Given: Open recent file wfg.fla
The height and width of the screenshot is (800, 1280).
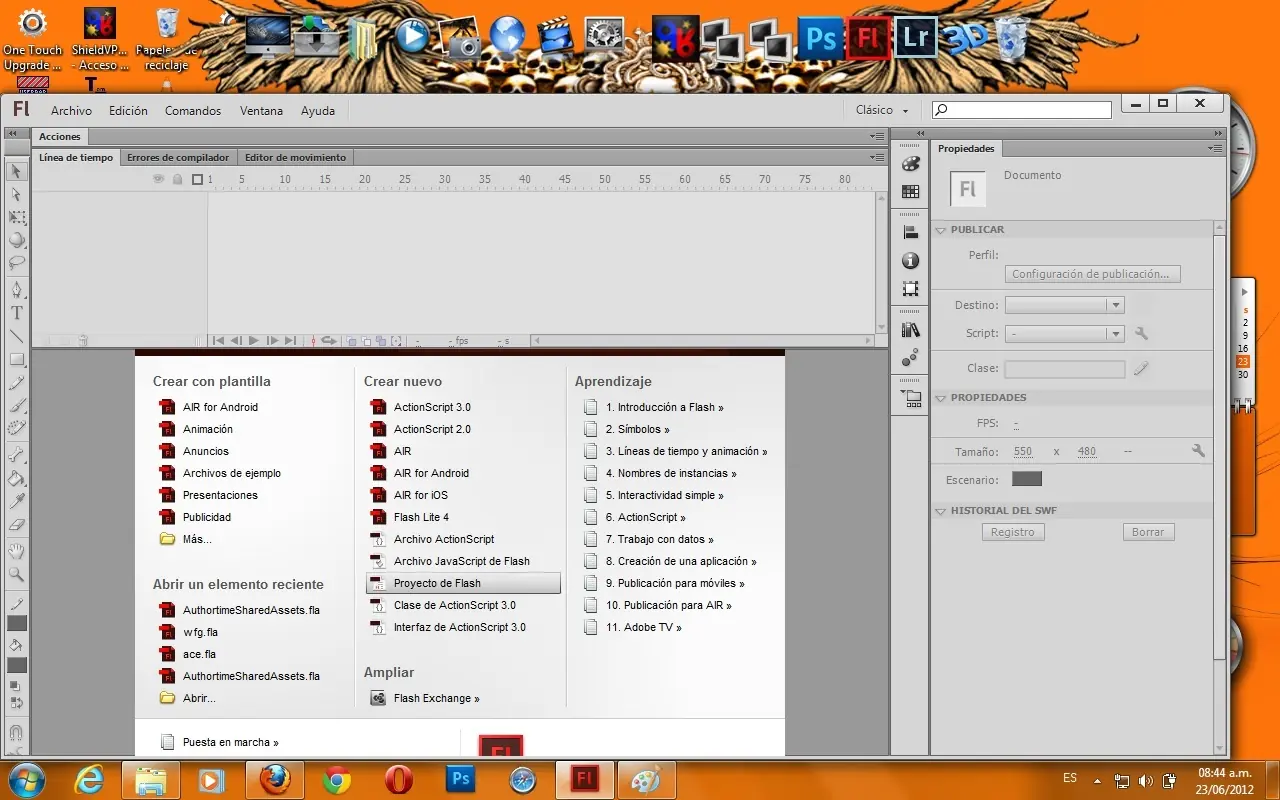Looking at the screenshot, I should tap(200, 632).
